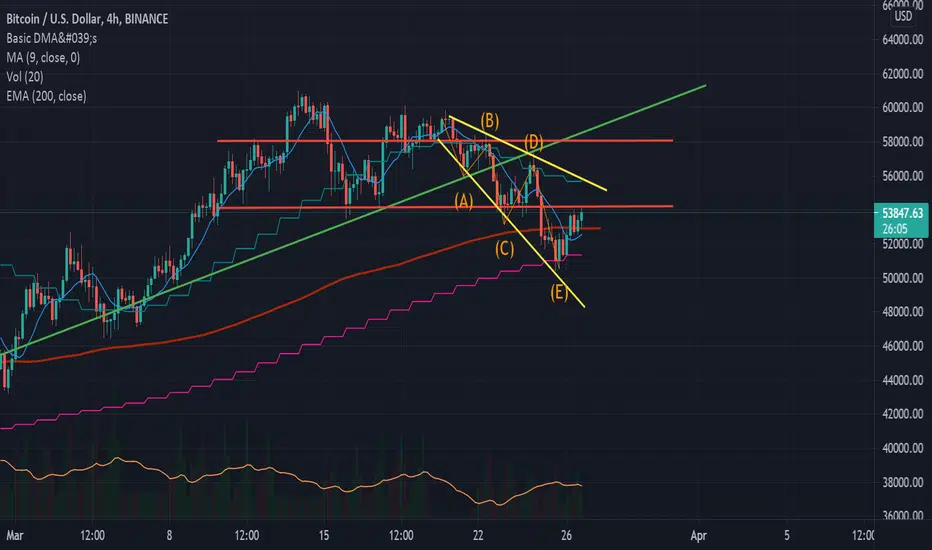
Task: Open the USD currency selector on price axis
Action: pyautogui.click(x=903, y=16)
